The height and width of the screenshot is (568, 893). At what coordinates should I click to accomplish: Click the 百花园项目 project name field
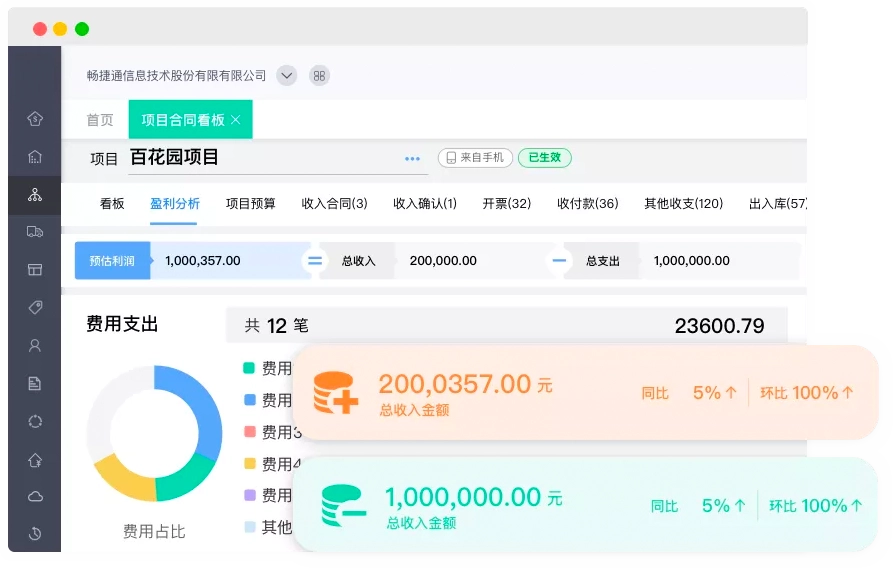click(278, 158)
